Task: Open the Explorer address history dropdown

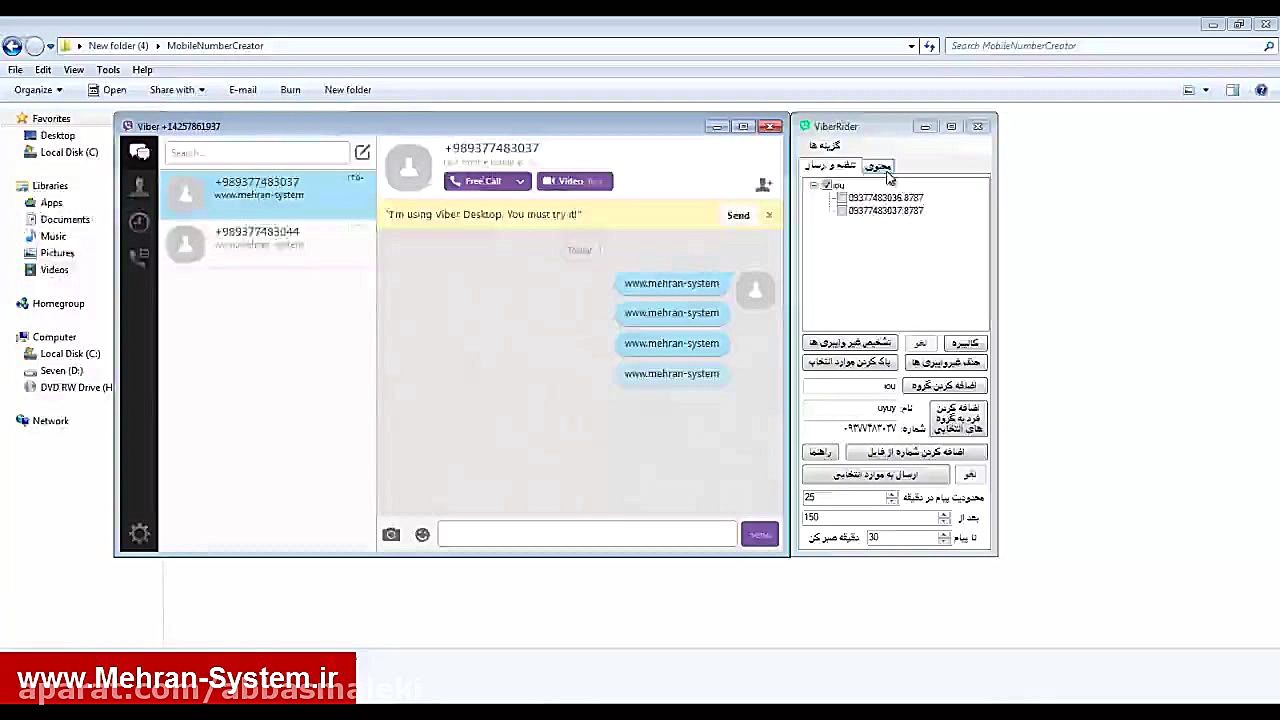Action: click(911, 46)
